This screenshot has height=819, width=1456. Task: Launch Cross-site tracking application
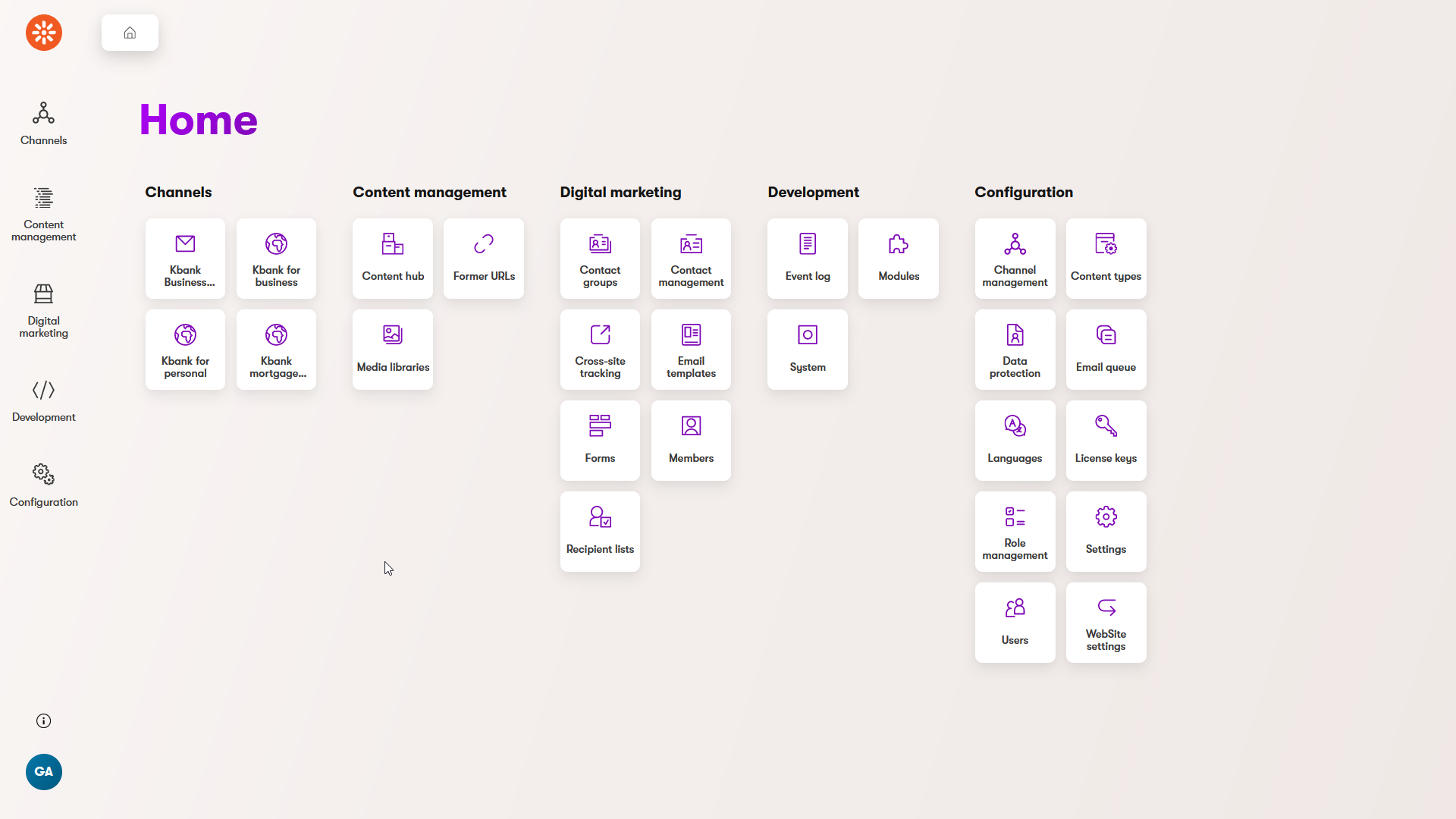pos(600,350)
